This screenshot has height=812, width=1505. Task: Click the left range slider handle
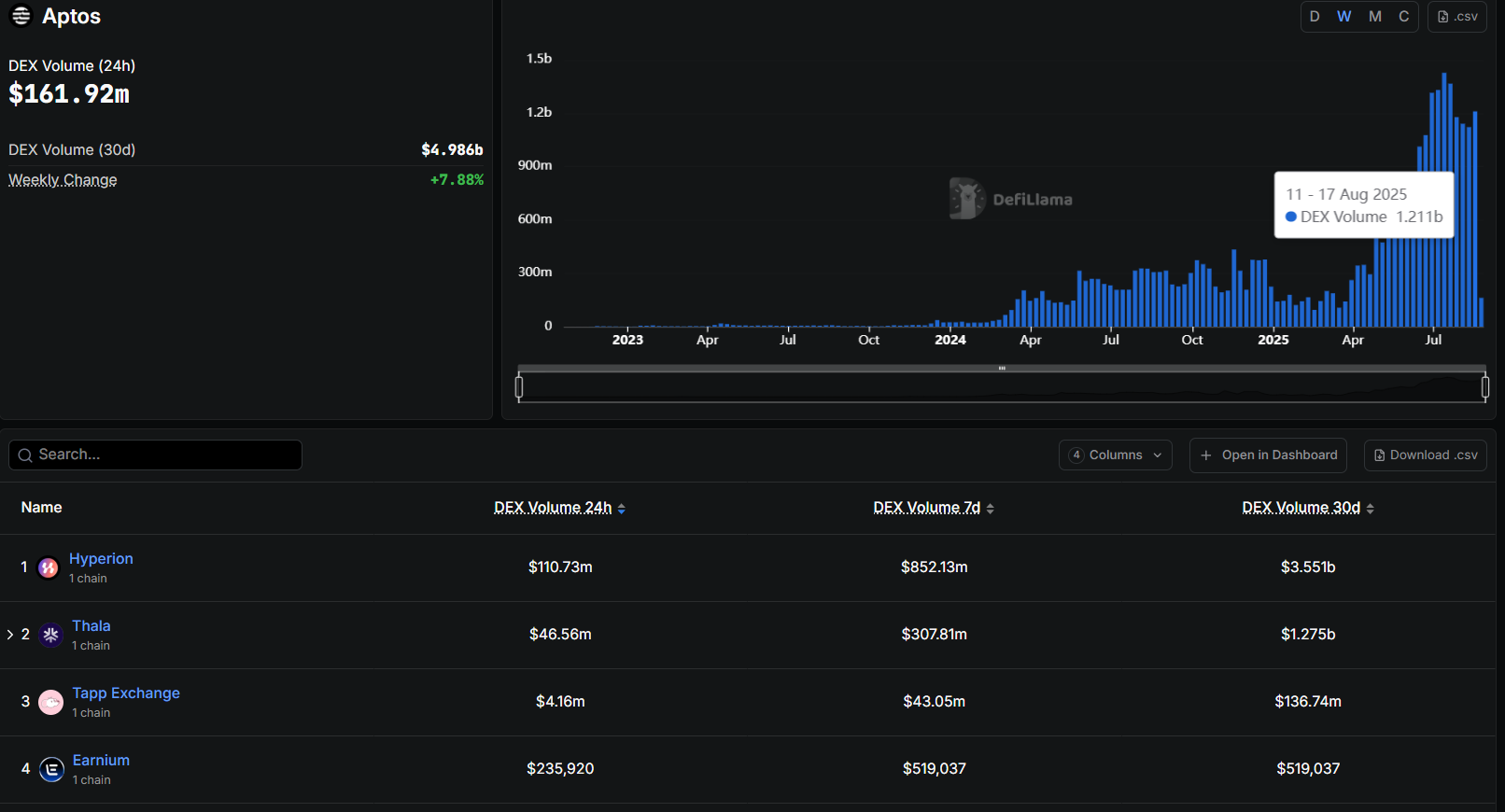[519, 386]
